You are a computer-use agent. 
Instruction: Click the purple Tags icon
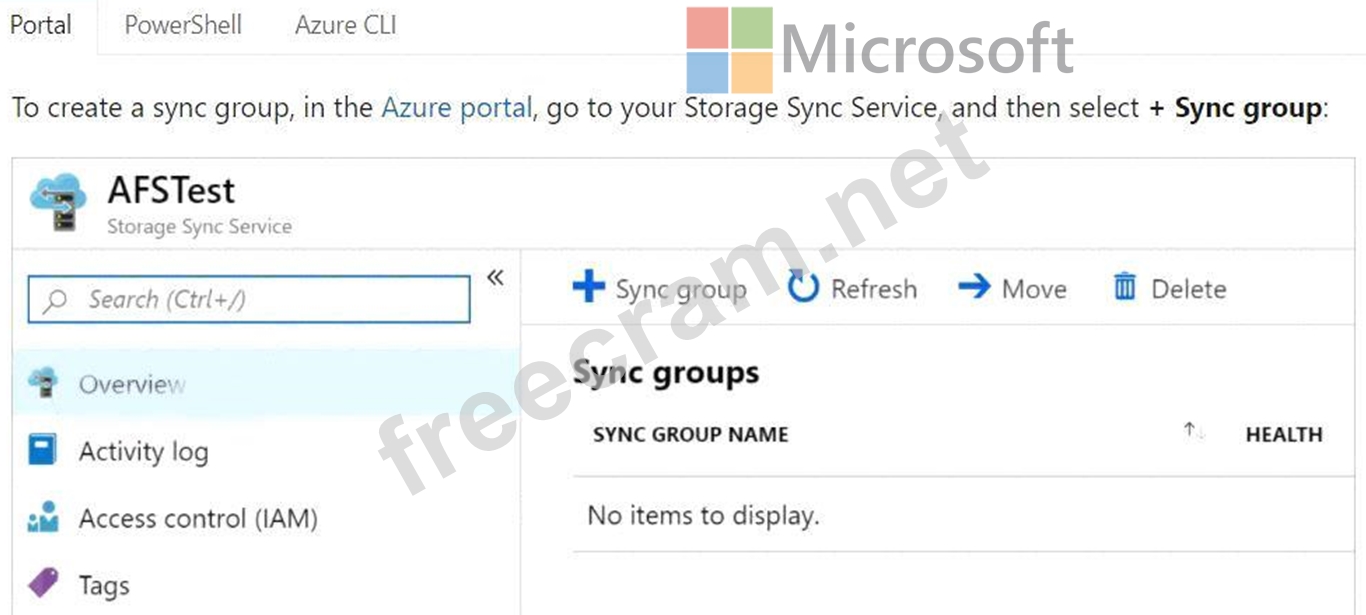(x=43, y=584)
